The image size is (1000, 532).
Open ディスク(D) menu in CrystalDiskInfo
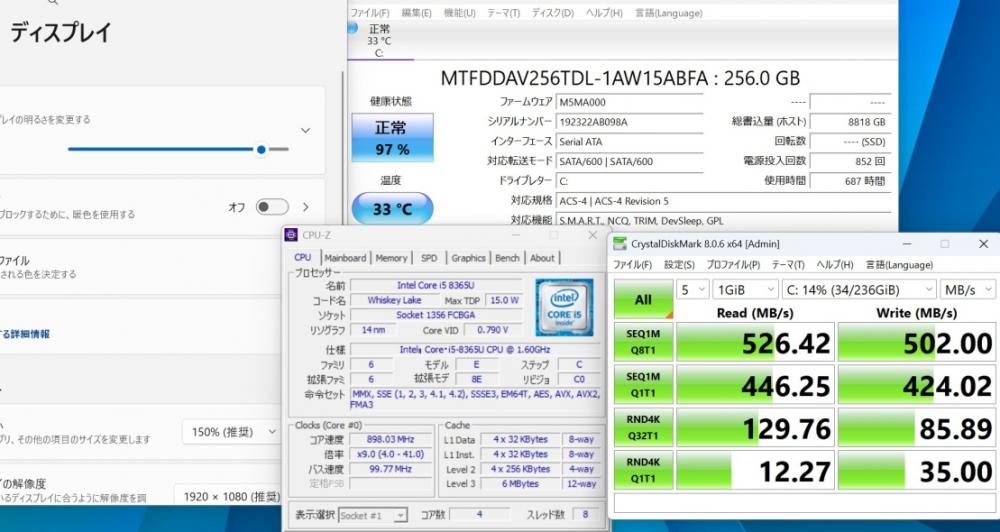[553, 13]
